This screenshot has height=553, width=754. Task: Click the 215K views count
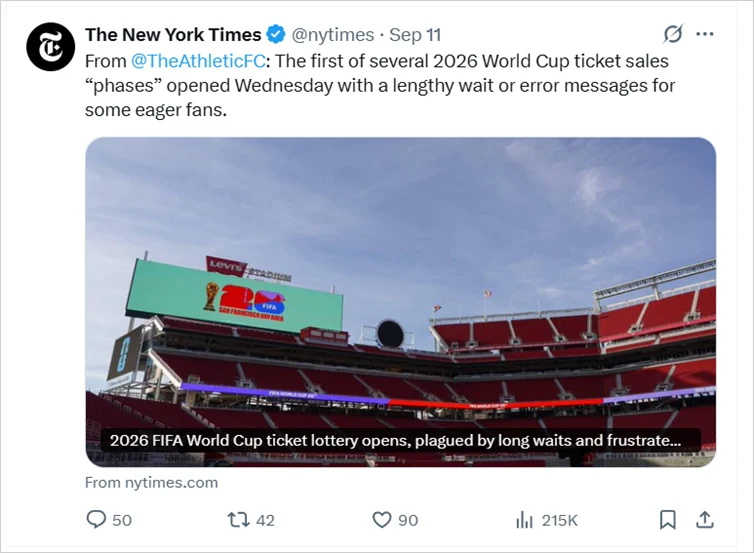click(x=560, y=520)
